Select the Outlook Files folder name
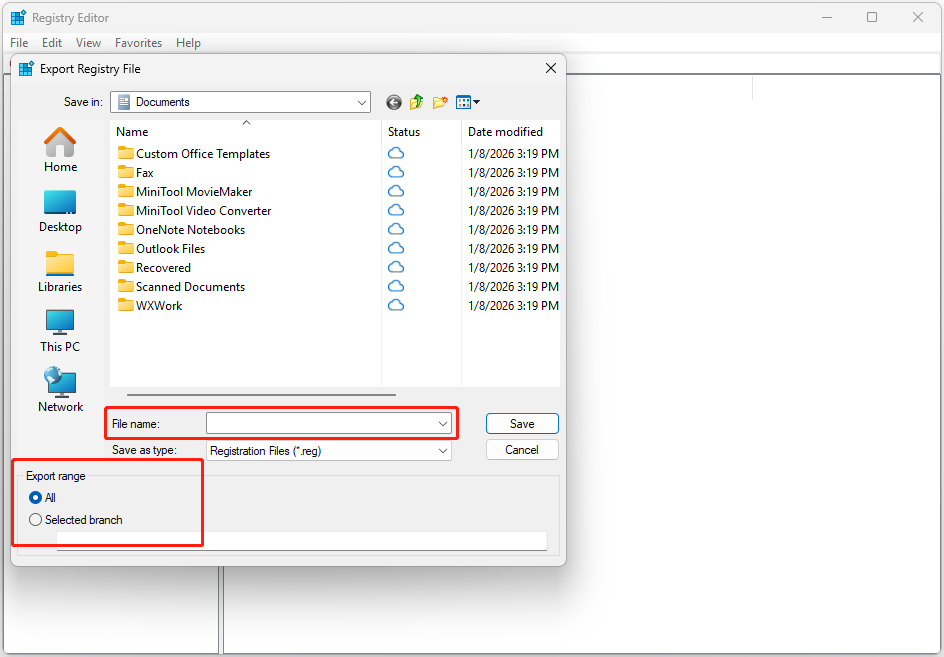Viewport: 944px width, 657px height. pos(170,249)
